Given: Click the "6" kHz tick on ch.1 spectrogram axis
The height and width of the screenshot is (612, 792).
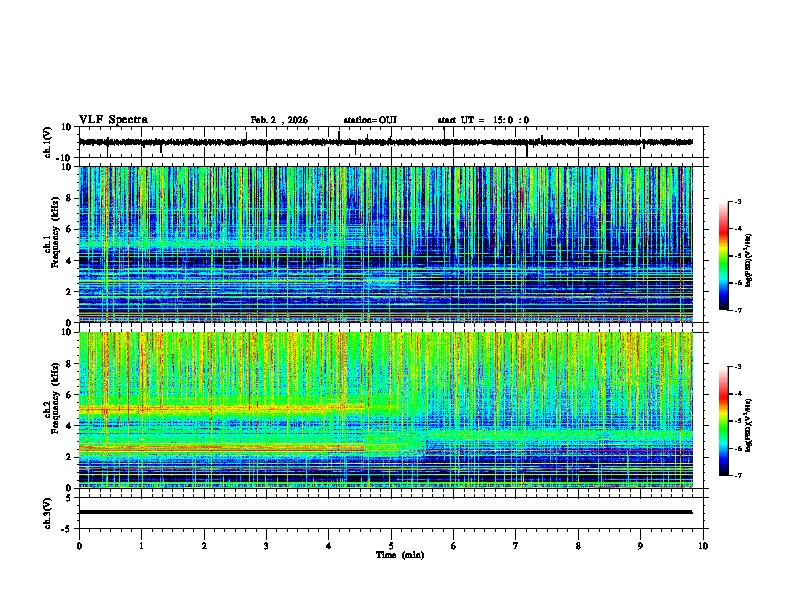Looking at the screenshot, I should point(69,229).
